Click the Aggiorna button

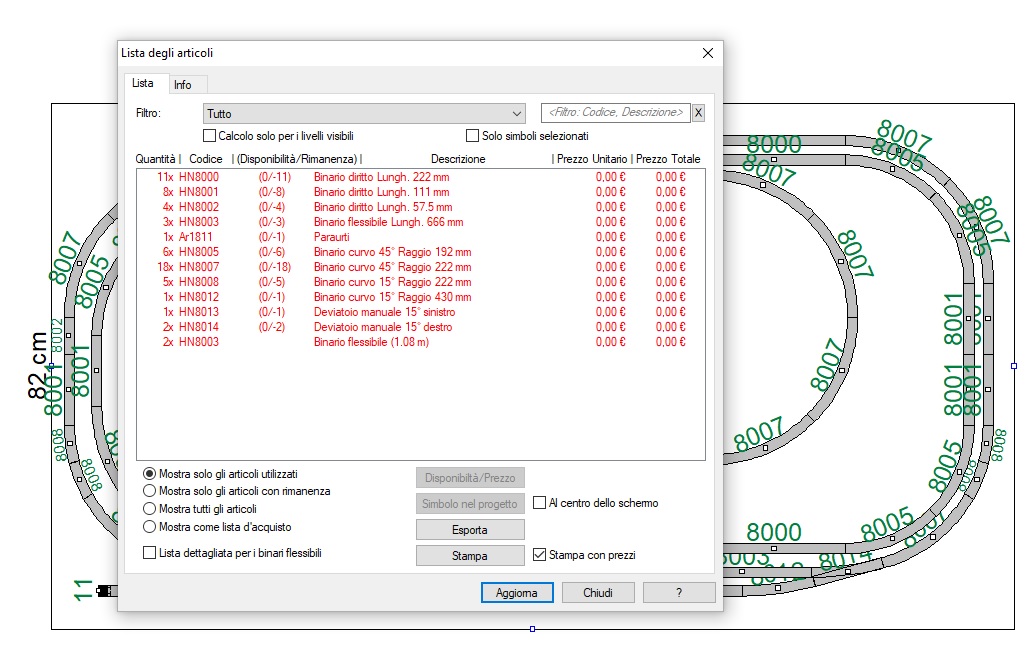[517, 593]
